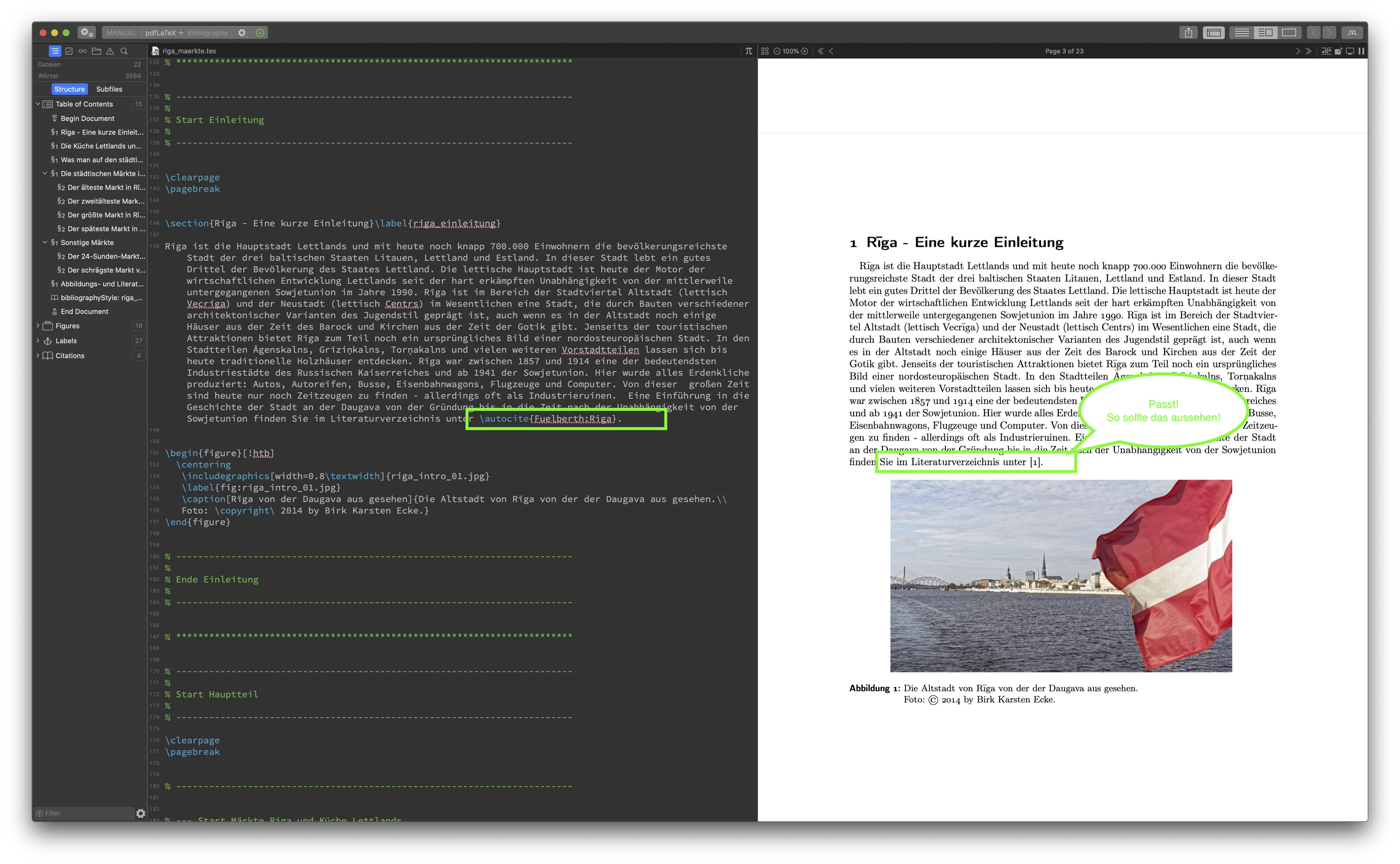Open the sidebar filter settings gear

[140, 813]
